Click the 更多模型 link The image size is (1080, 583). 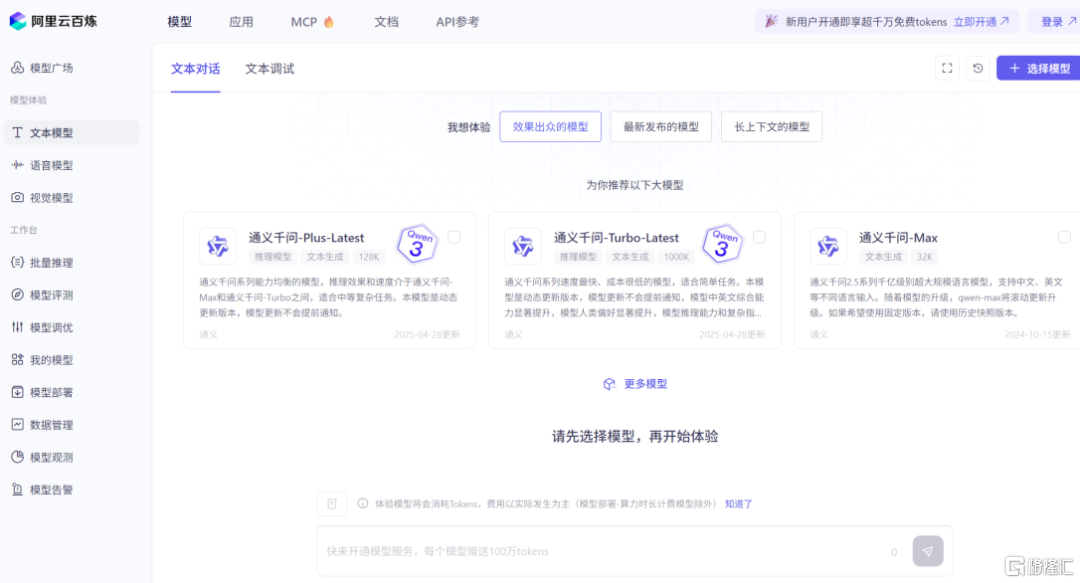point(645,384)
